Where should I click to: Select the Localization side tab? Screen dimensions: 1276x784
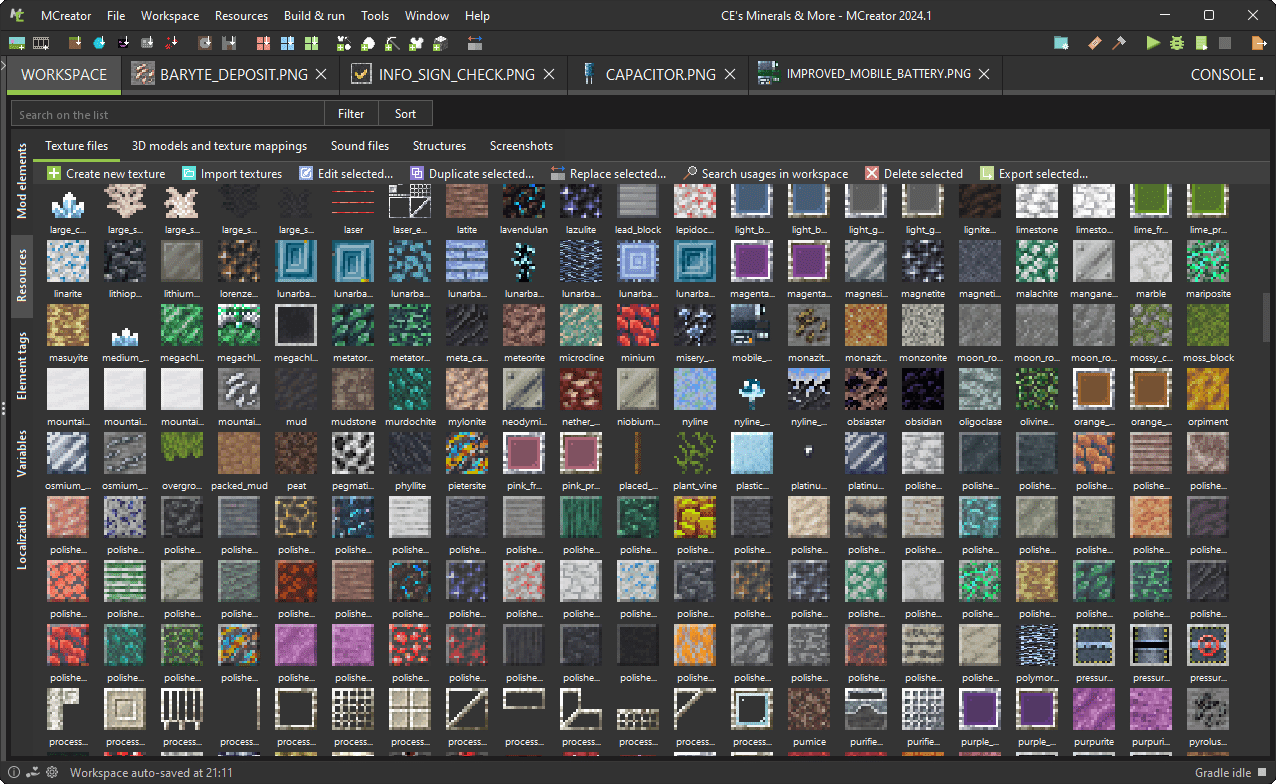coord(23,538)
